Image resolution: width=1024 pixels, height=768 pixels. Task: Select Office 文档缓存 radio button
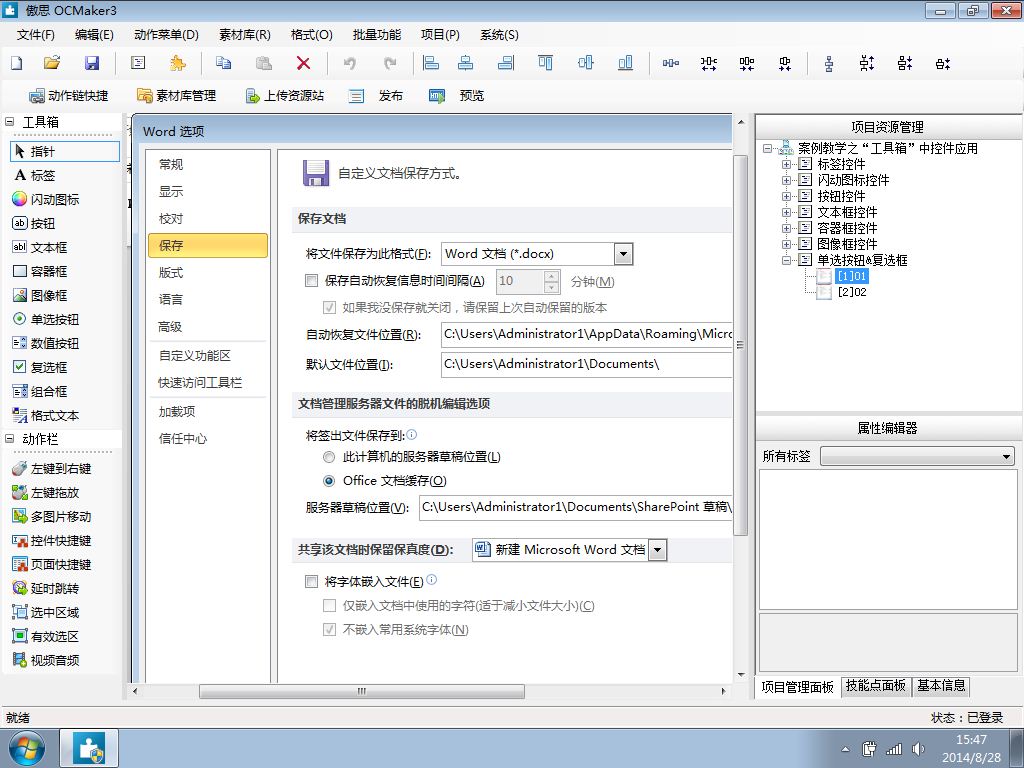point(329,481)
